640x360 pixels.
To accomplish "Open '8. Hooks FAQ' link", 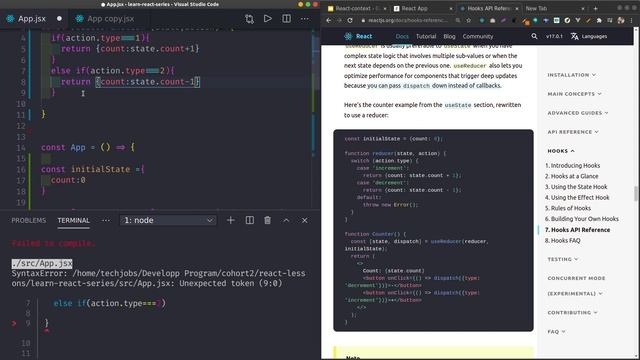I will 562,240.
